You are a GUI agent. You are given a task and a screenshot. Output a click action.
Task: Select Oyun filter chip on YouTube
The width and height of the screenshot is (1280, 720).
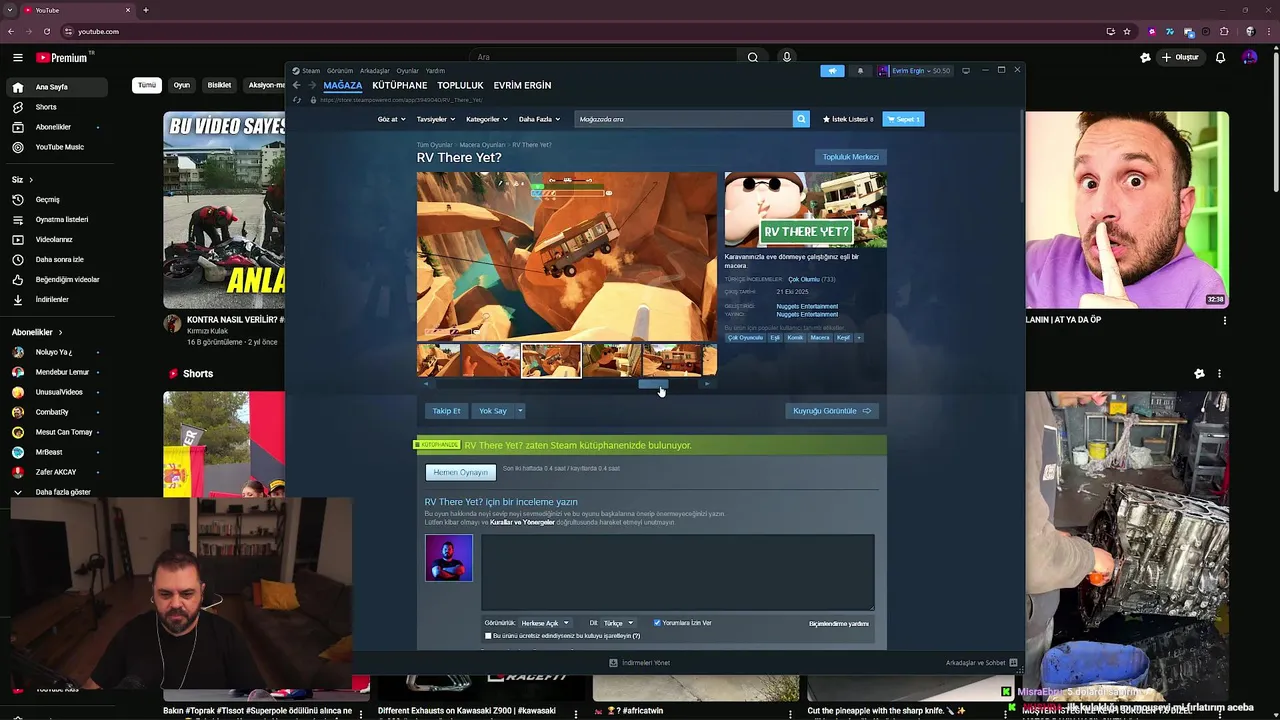[181, 85]
